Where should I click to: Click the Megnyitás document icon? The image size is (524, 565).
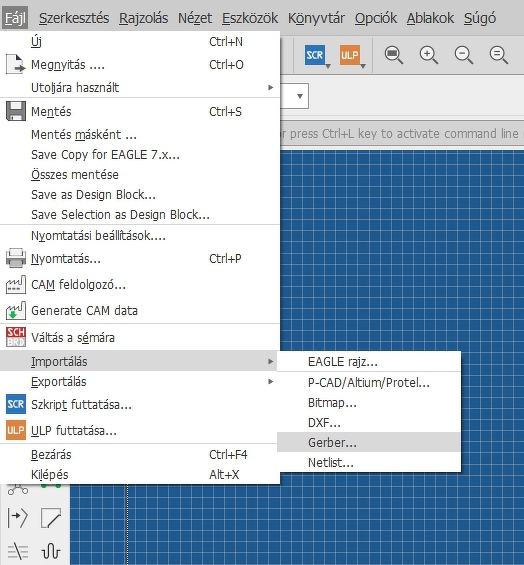(x=15, y=64)
